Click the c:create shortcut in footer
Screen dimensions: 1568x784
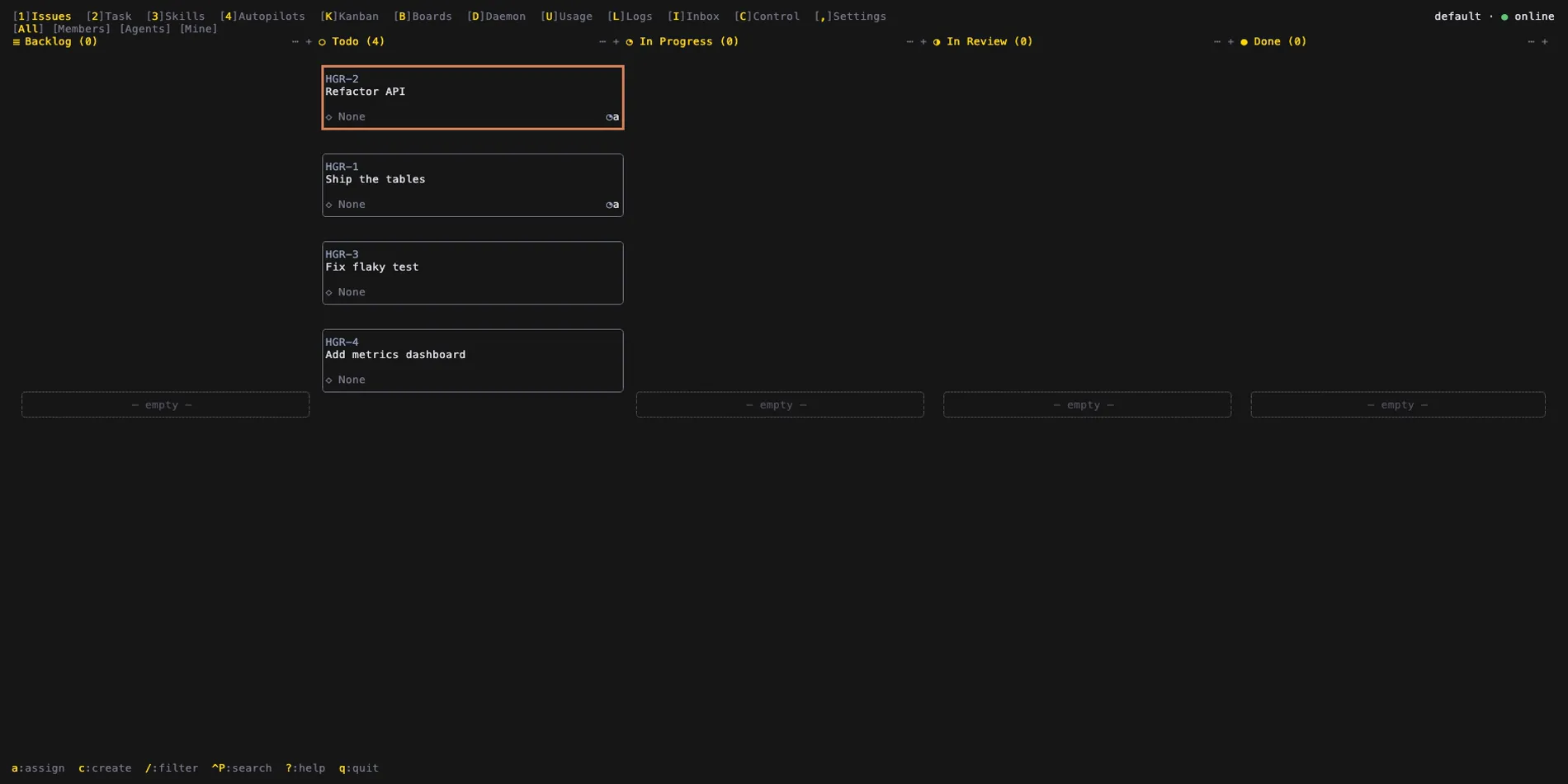pyautogui.click(x=105, y=768)
